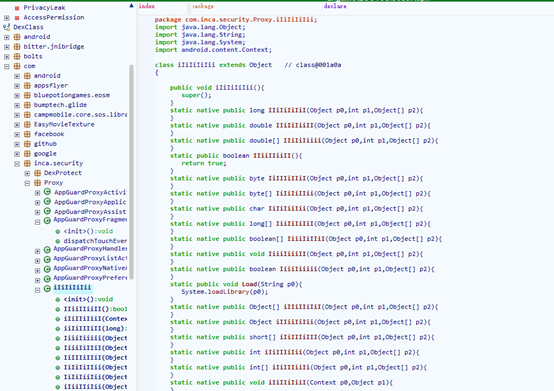The height and width of the screenshot is (391, 554).
Task: Collapse the inca.security package
Action: (17, 164)
